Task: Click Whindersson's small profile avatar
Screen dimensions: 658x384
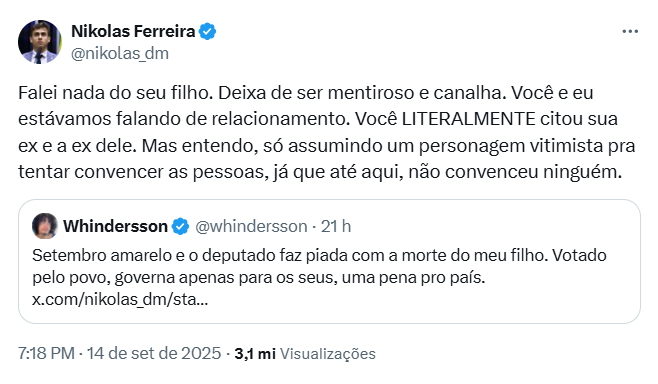Action: pos(45,226)
